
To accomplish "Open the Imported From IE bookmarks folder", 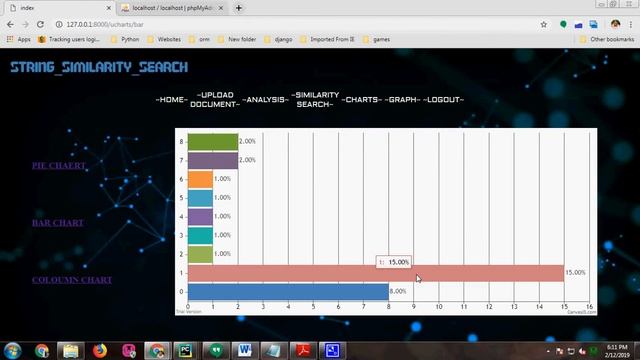I will (x=327, y=39).
